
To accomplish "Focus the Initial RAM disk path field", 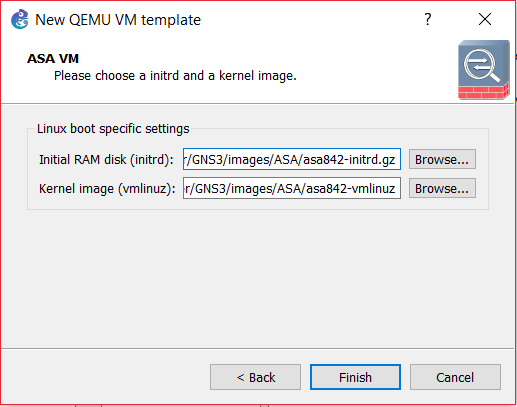I will [x=292, y=159].
